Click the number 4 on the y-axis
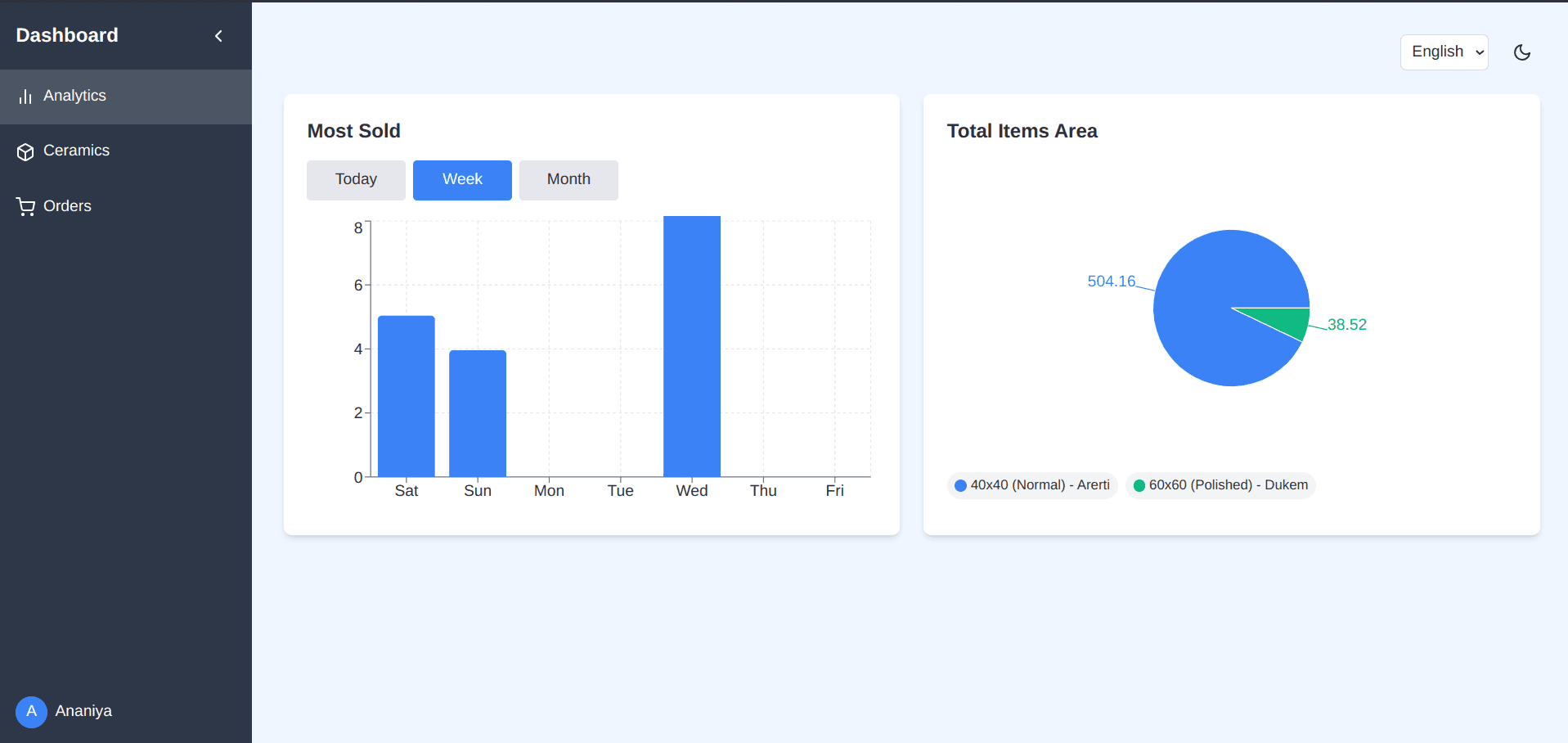This screenshot has width=1568, height=743. pyautogui.click(x=358, y=349)
